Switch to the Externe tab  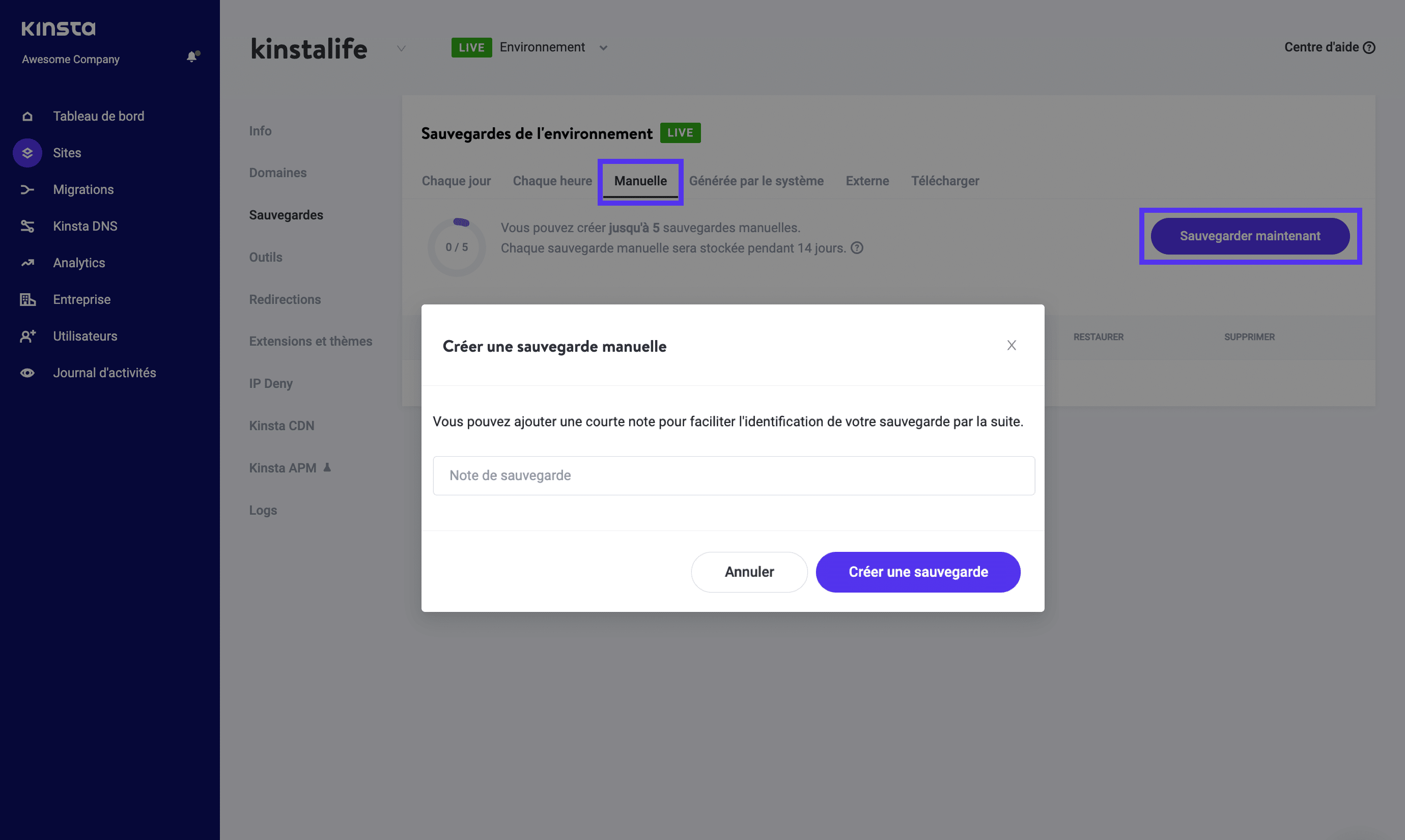pos(867,181)
